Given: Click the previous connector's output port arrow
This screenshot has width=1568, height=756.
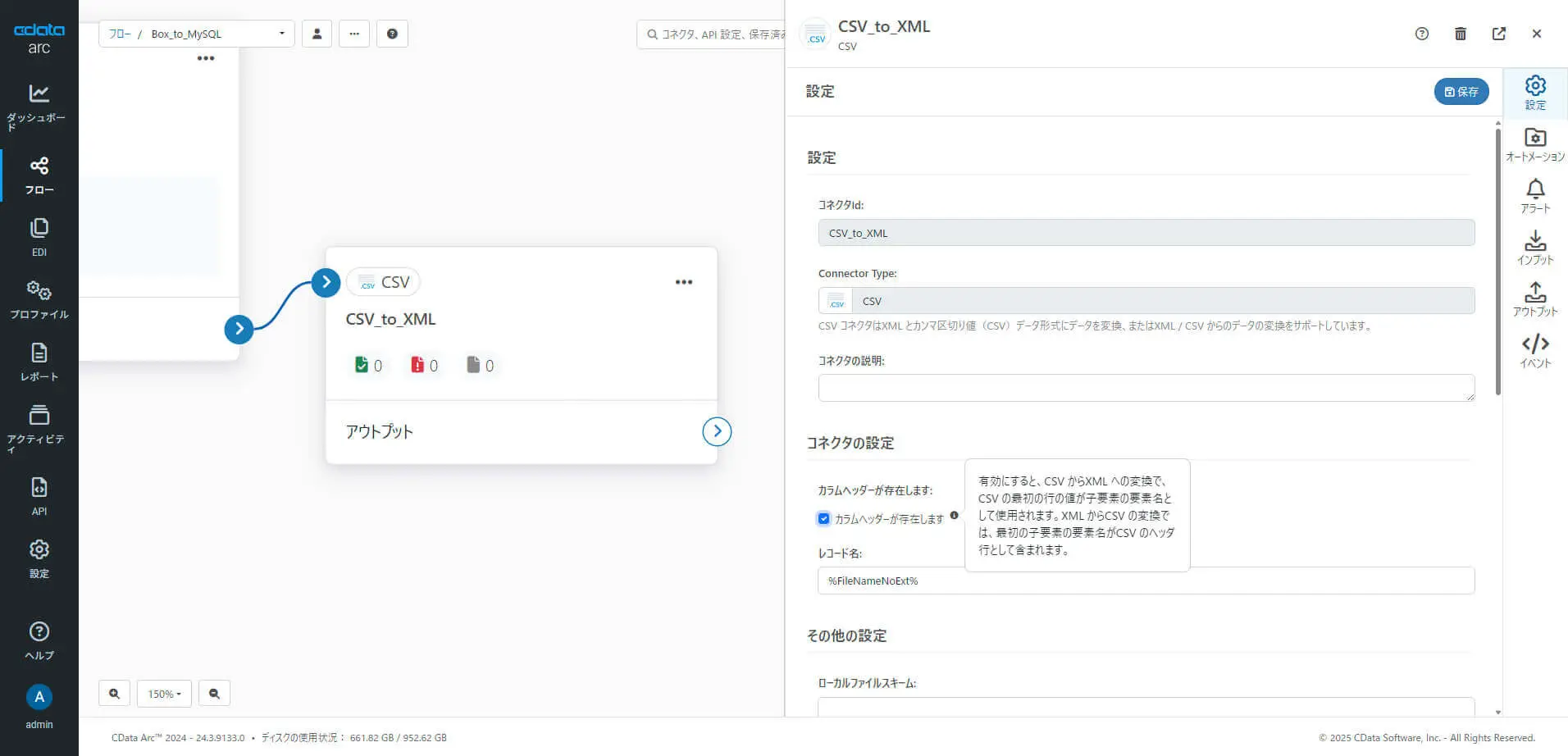Looking at the screenshot, I should pyautogui.click(x=239, y=329).
